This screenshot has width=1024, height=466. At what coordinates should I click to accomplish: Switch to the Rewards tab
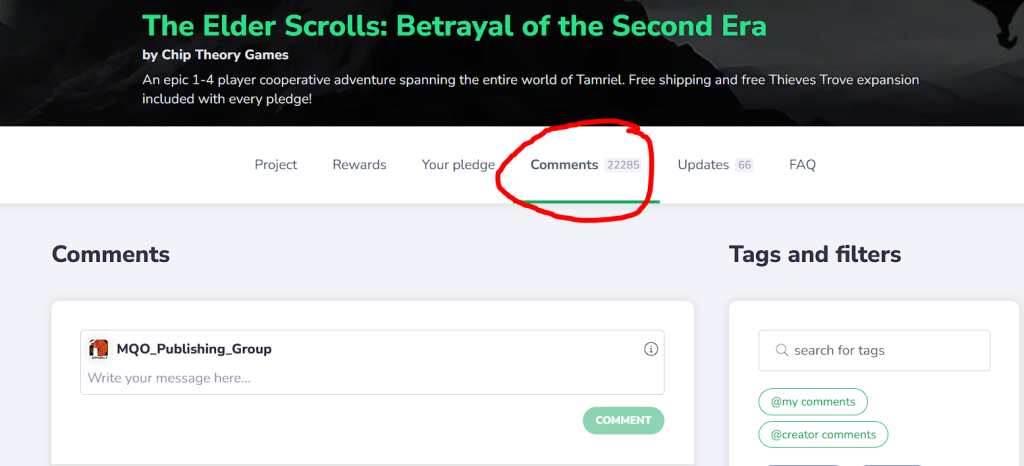[x=359, y=165]
